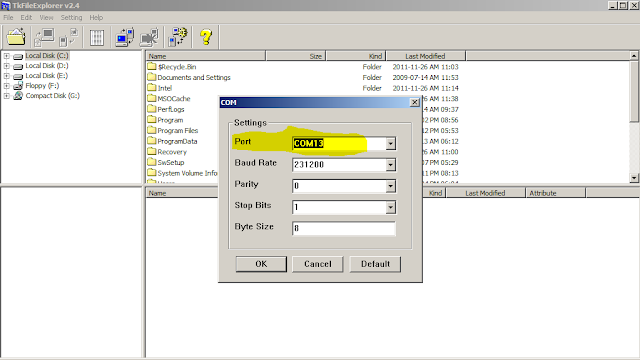Click the open folder toolbar icon
Screen dimensions: 640x360
click(16, 37)
